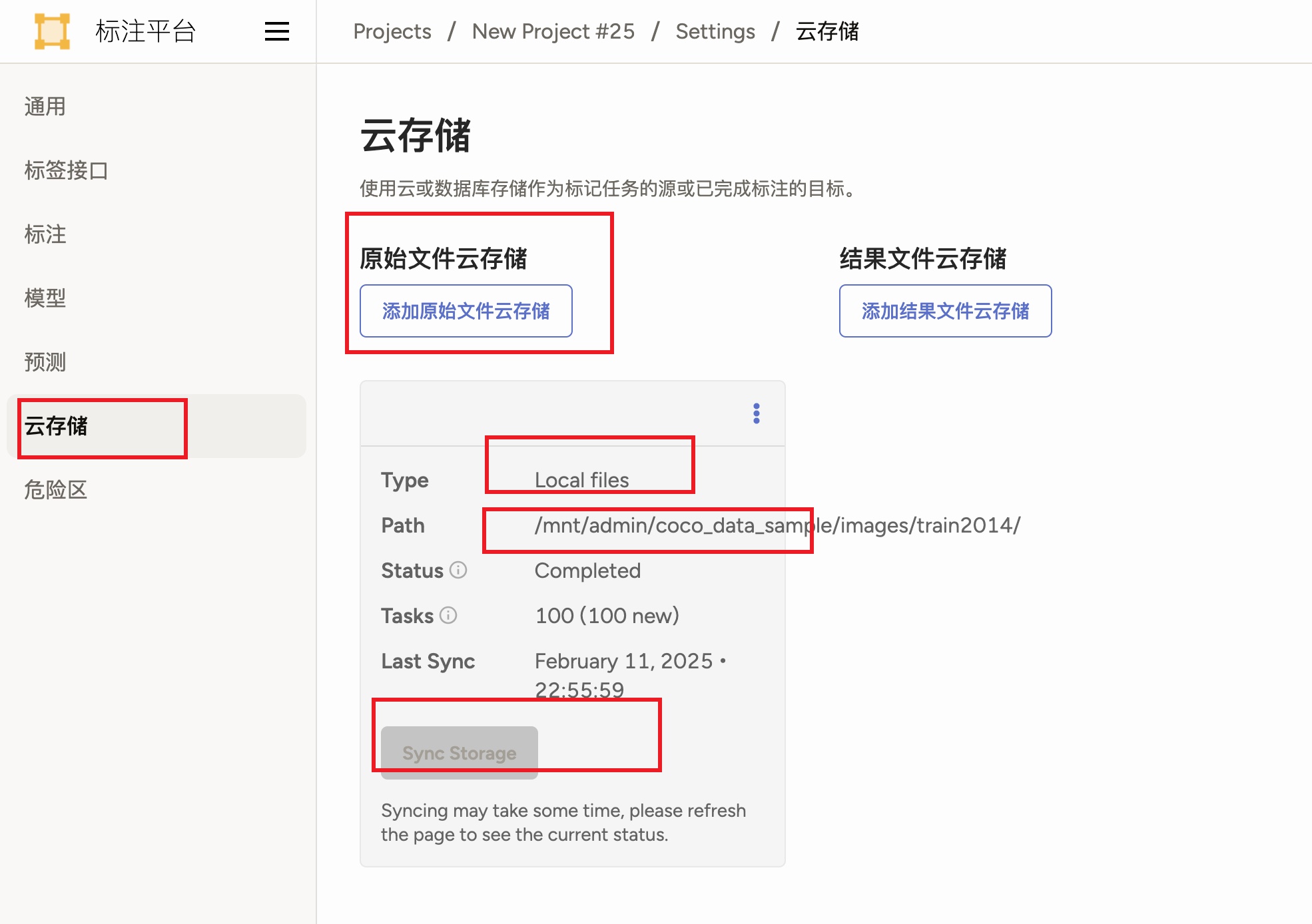Open the 通用 settings section

(44, 106)
